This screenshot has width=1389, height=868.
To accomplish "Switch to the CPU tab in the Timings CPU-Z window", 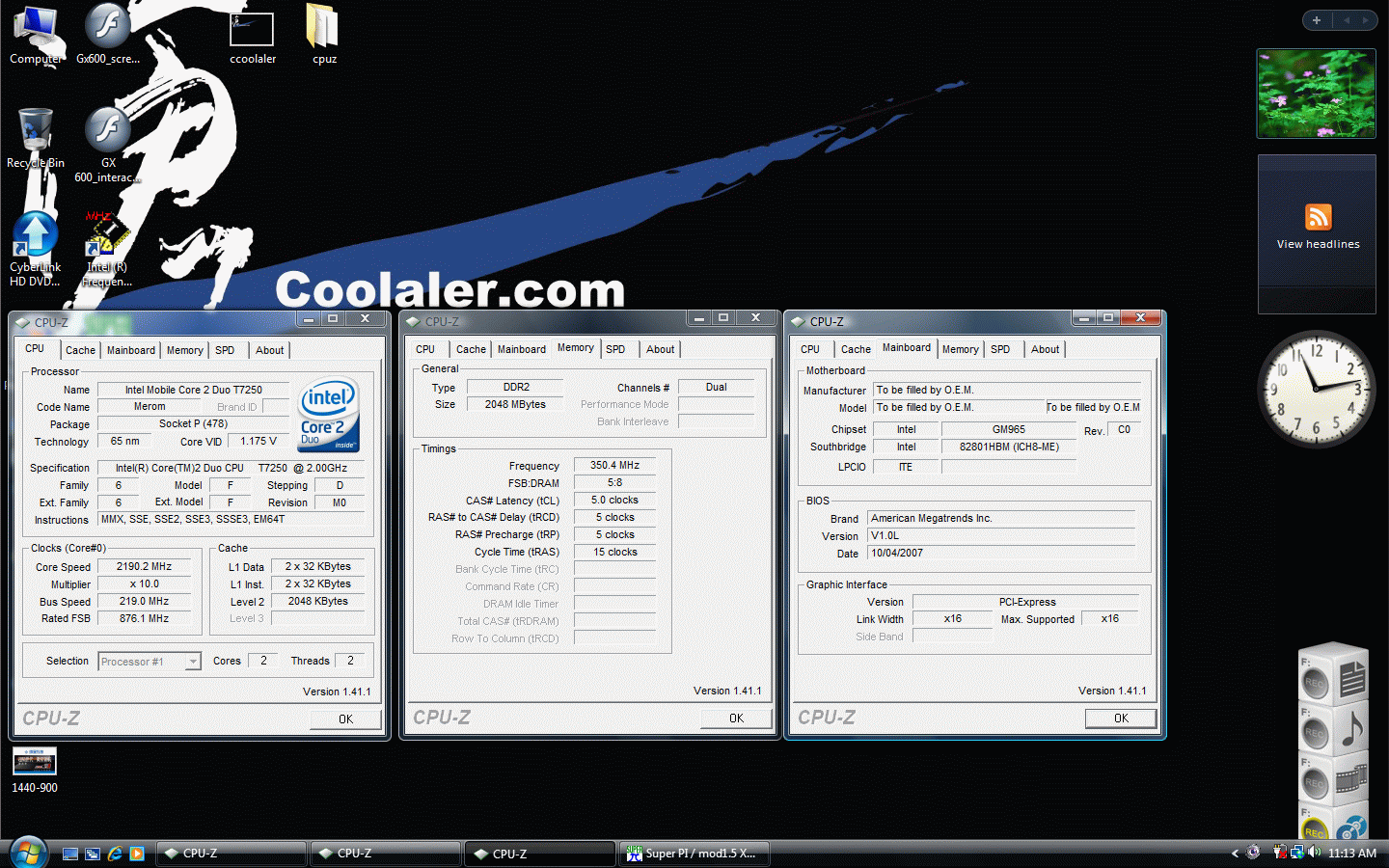I will coord(425,350).
